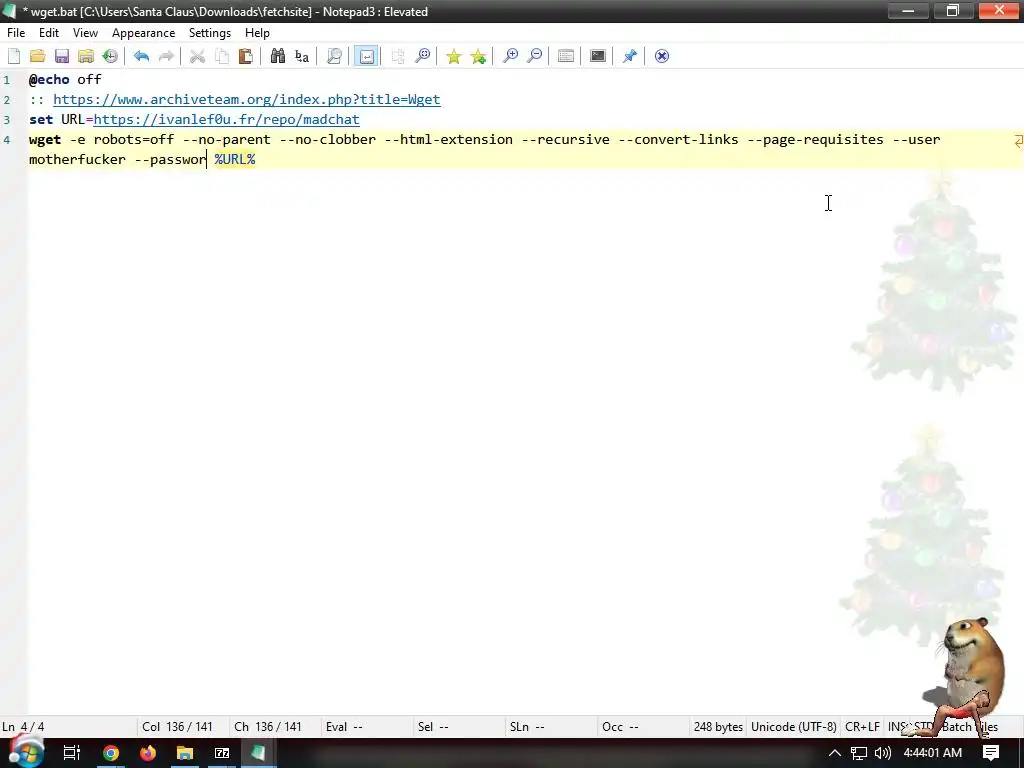The width and height of the screenshot is (1024, 768).
Task: Copy selection via the toolbar copy icon
Action: pyautogui.click(x=221, y=56)
